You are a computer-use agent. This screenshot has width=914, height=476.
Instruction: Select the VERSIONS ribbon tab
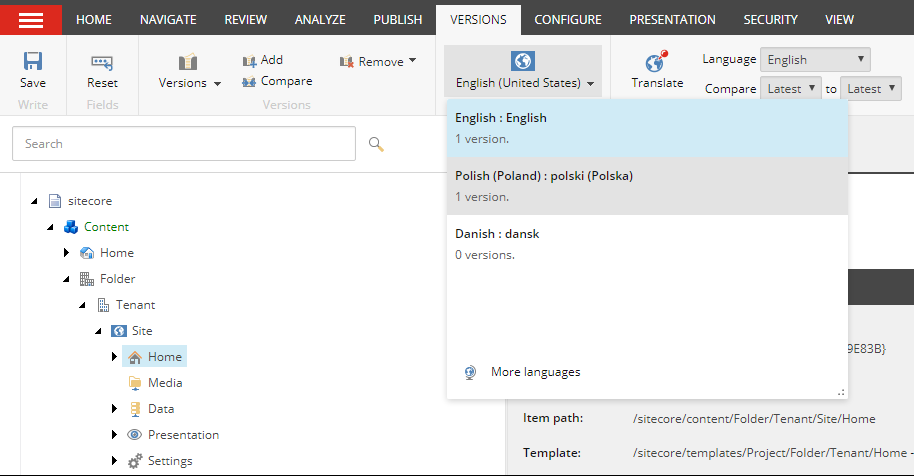[478, 20]
